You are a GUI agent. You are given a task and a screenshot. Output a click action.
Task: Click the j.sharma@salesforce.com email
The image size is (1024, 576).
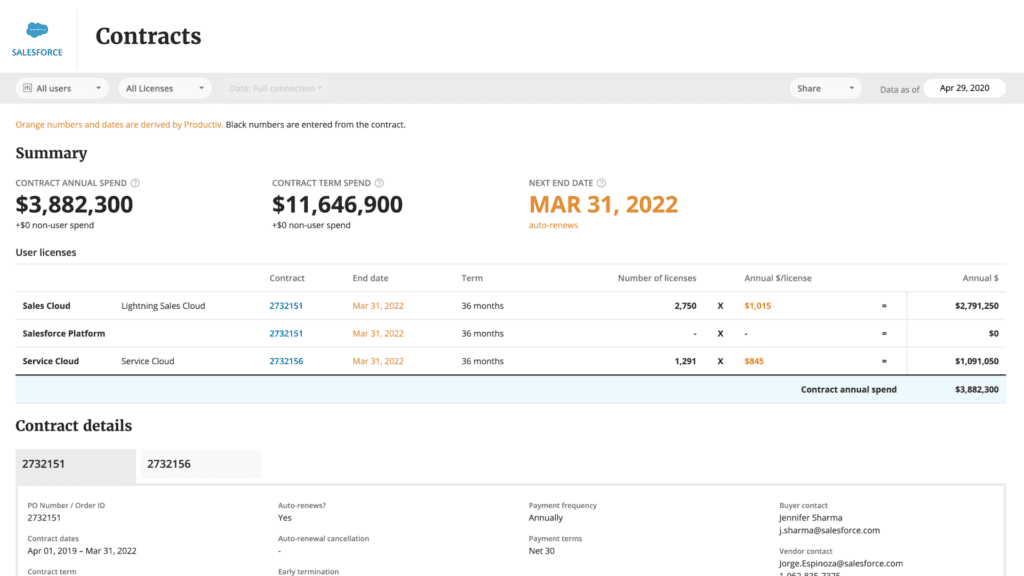[829, 530]
